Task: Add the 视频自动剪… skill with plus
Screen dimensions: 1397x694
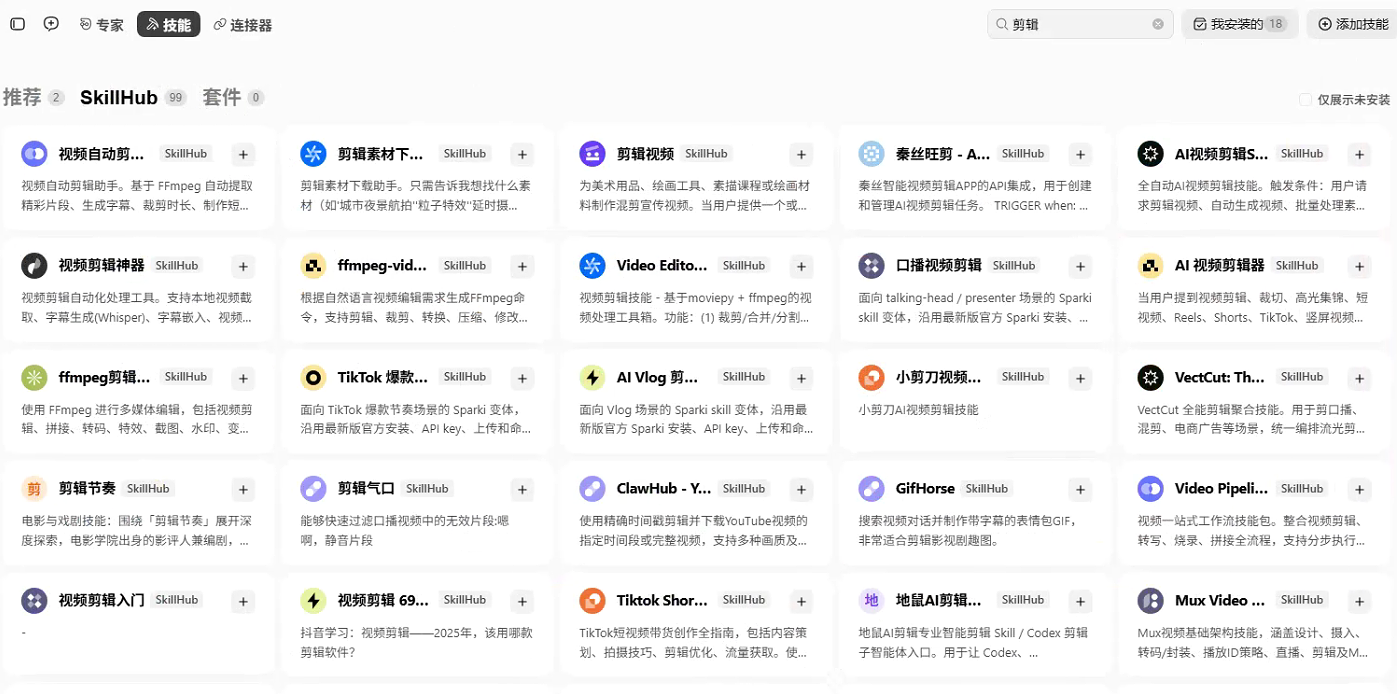Action: (x=243, y=154)
